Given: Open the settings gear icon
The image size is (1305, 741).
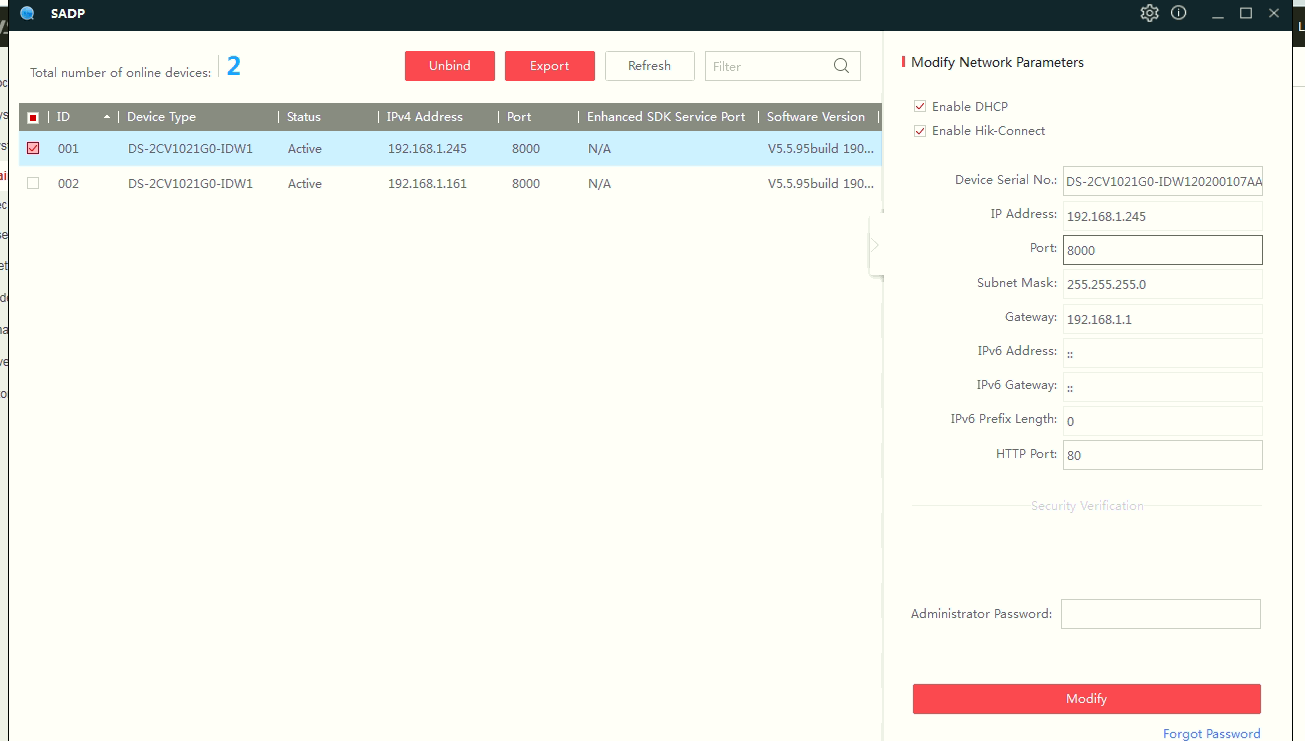Looking at the screenshot, I should pos(1149,13).
